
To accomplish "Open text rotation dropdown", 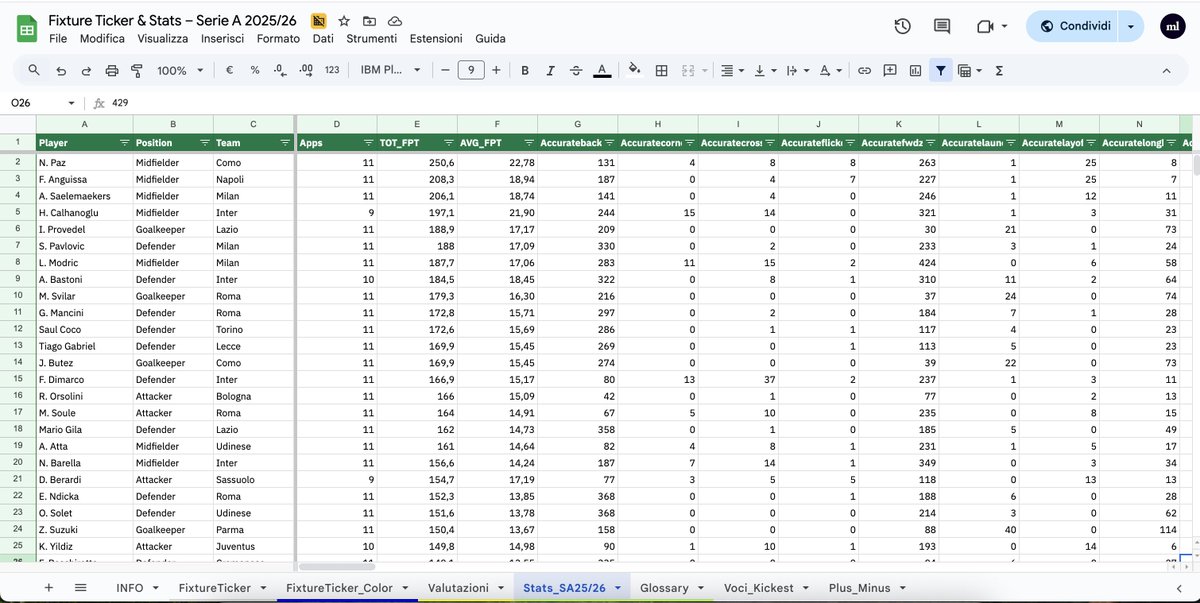I will 830,70.
